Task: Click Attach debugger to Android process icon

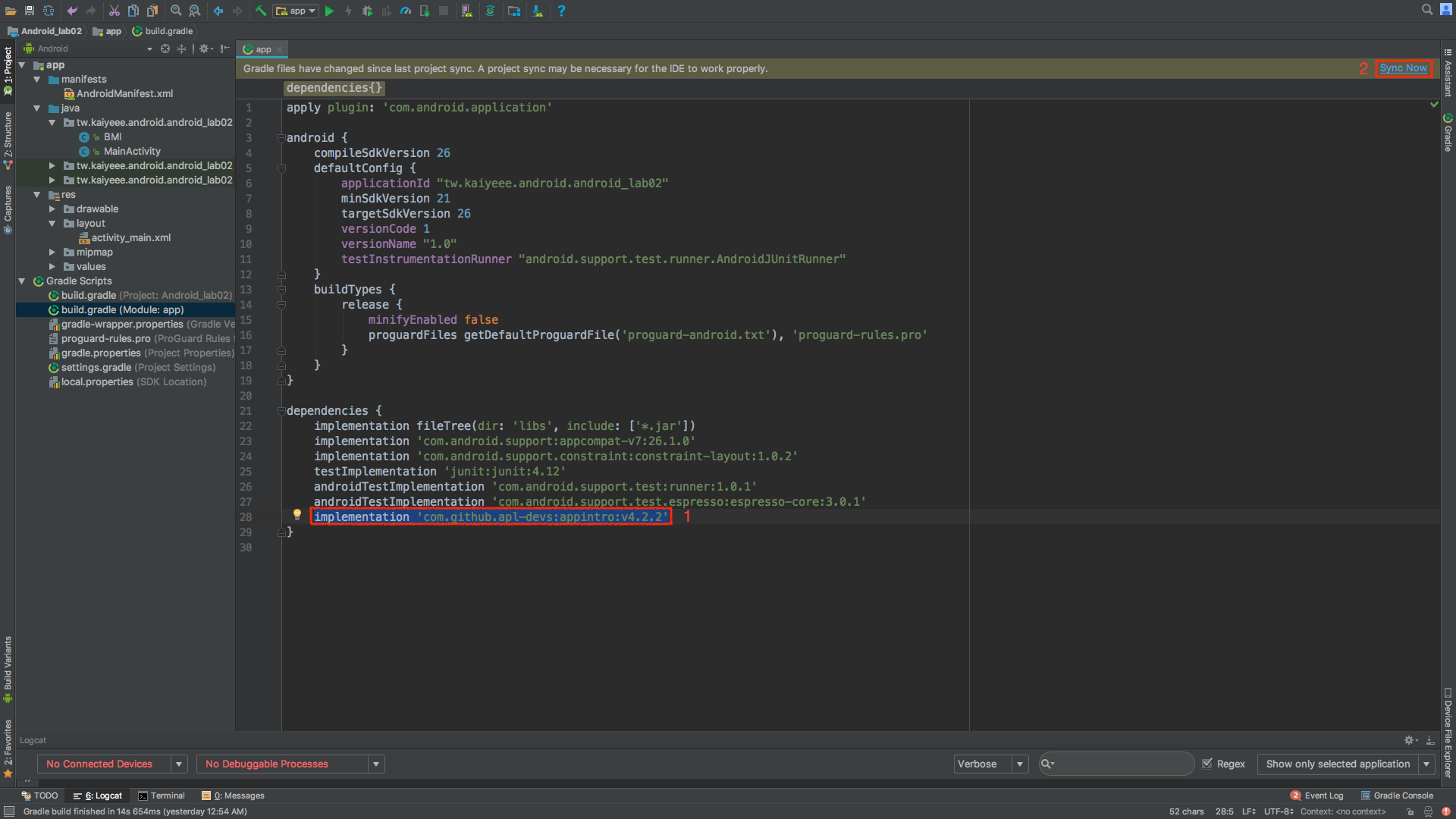Action: click(x=425, y=11)
